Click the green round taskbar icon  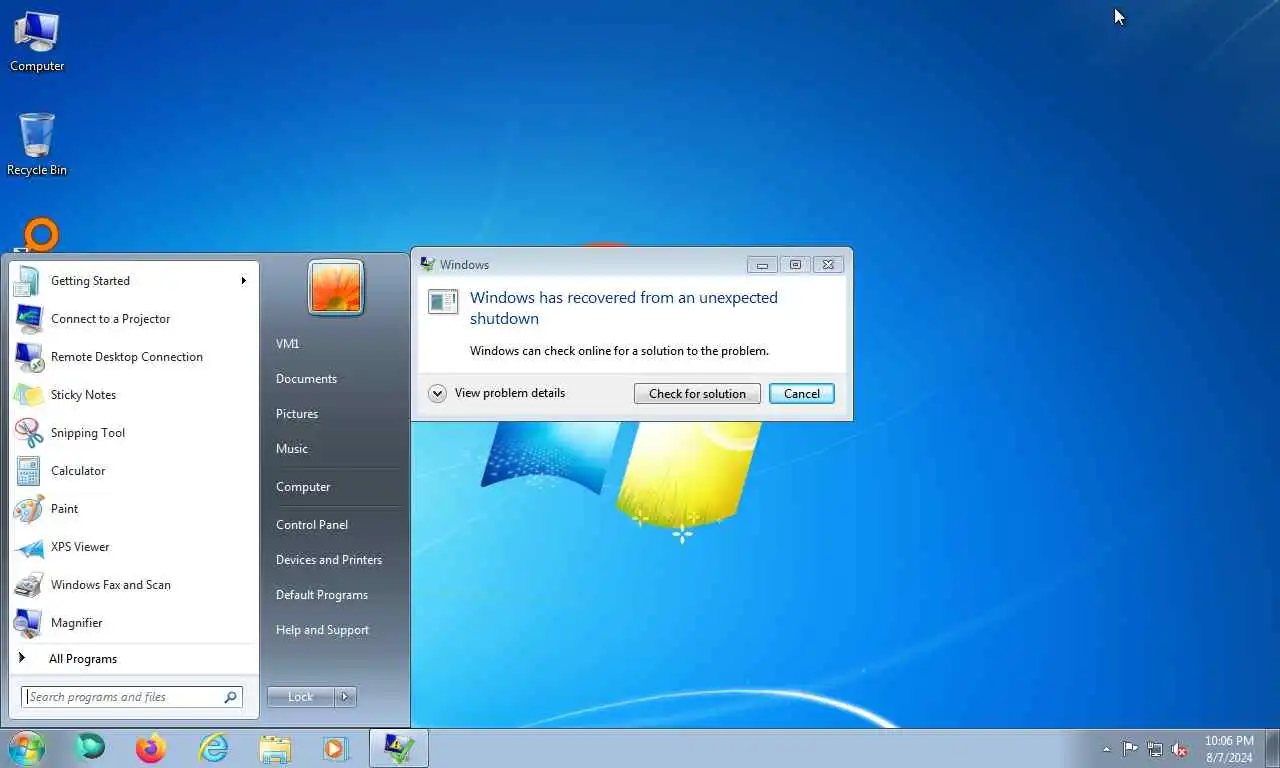pos(90,747)
